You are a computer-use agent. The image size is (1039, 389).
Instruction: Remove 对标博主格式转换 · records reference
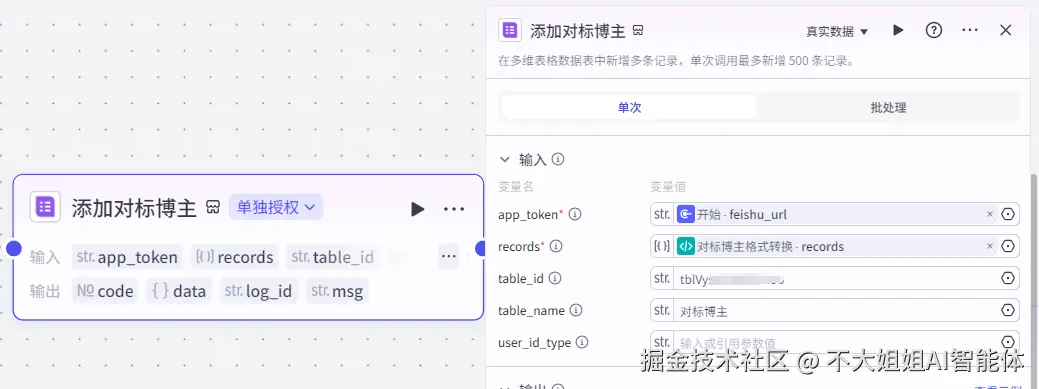(x=990, y=246)
